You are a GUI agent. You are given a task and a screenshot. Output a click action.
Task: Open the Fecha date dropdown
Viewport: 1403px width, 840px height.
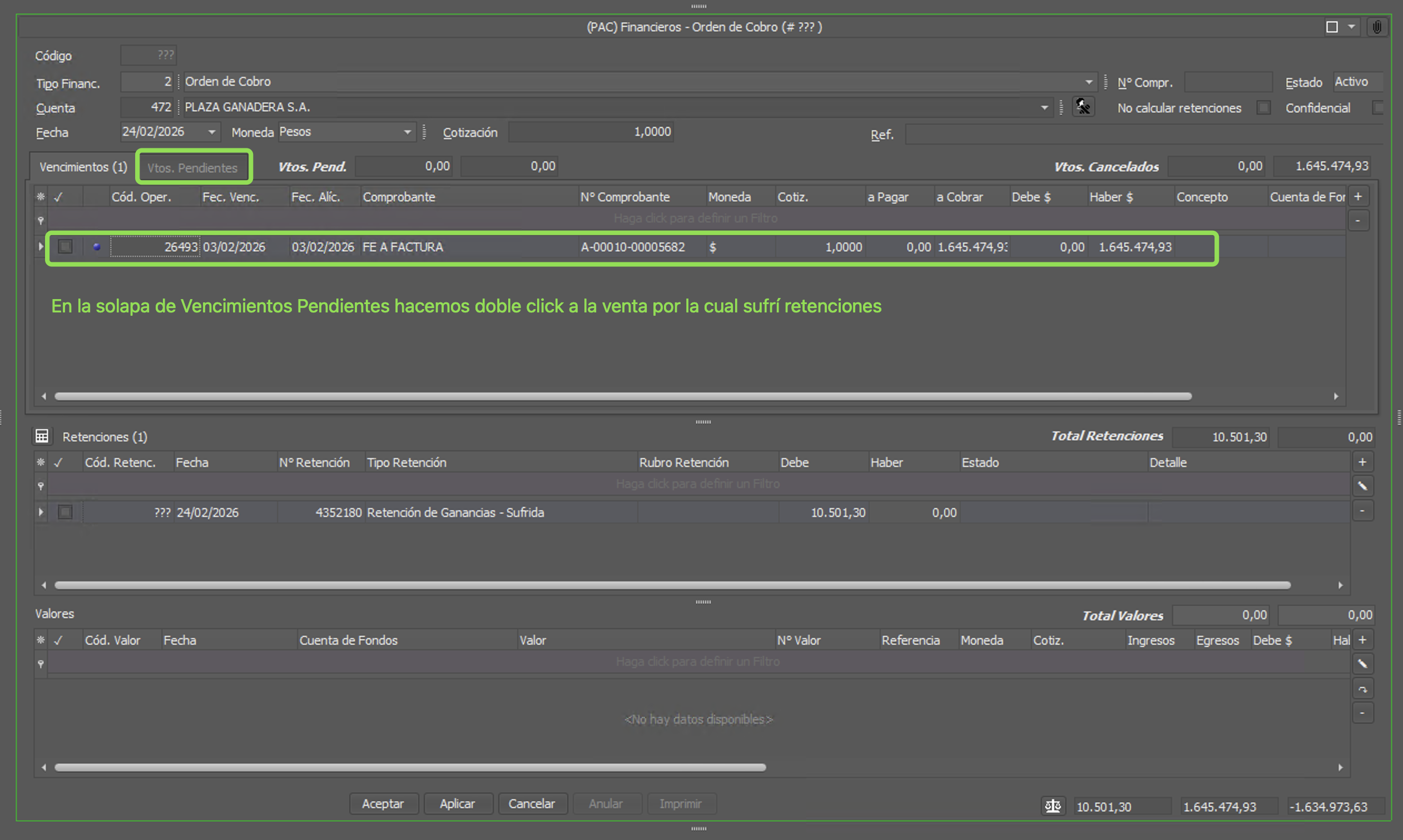[212, 132]
